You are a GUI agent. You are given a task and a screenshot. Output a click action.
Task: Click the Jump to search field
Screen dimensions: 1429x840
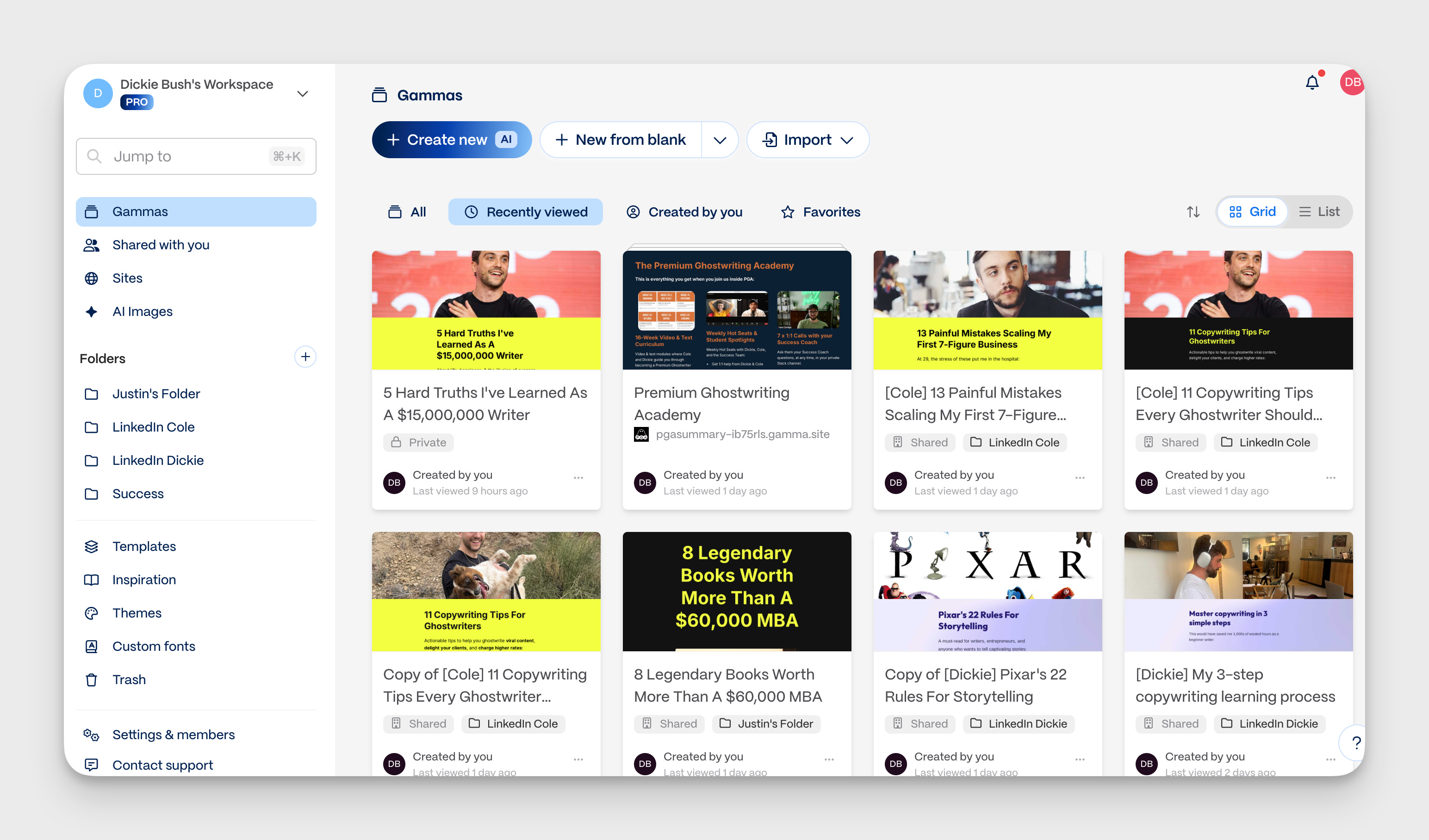pyautogui.click(x=196, y=156)
